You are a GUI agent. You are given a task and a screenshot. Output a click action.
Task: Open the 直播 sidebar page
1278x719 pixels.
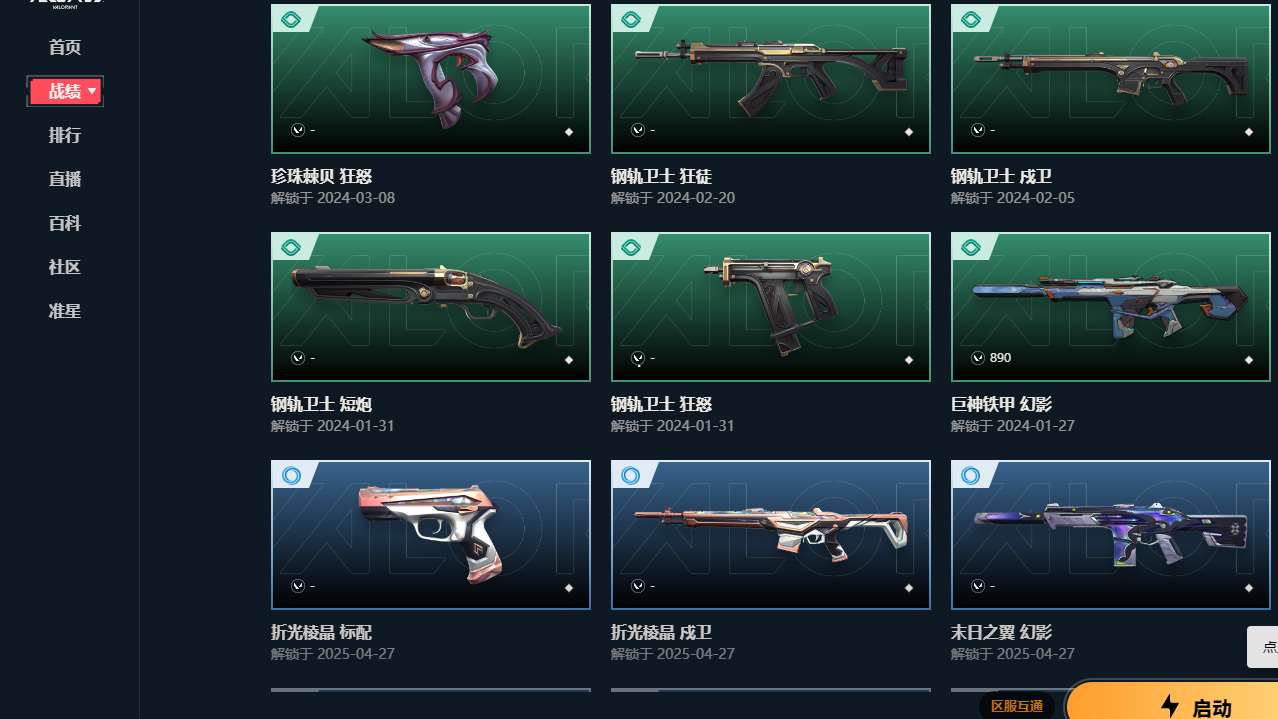[65, 179]
